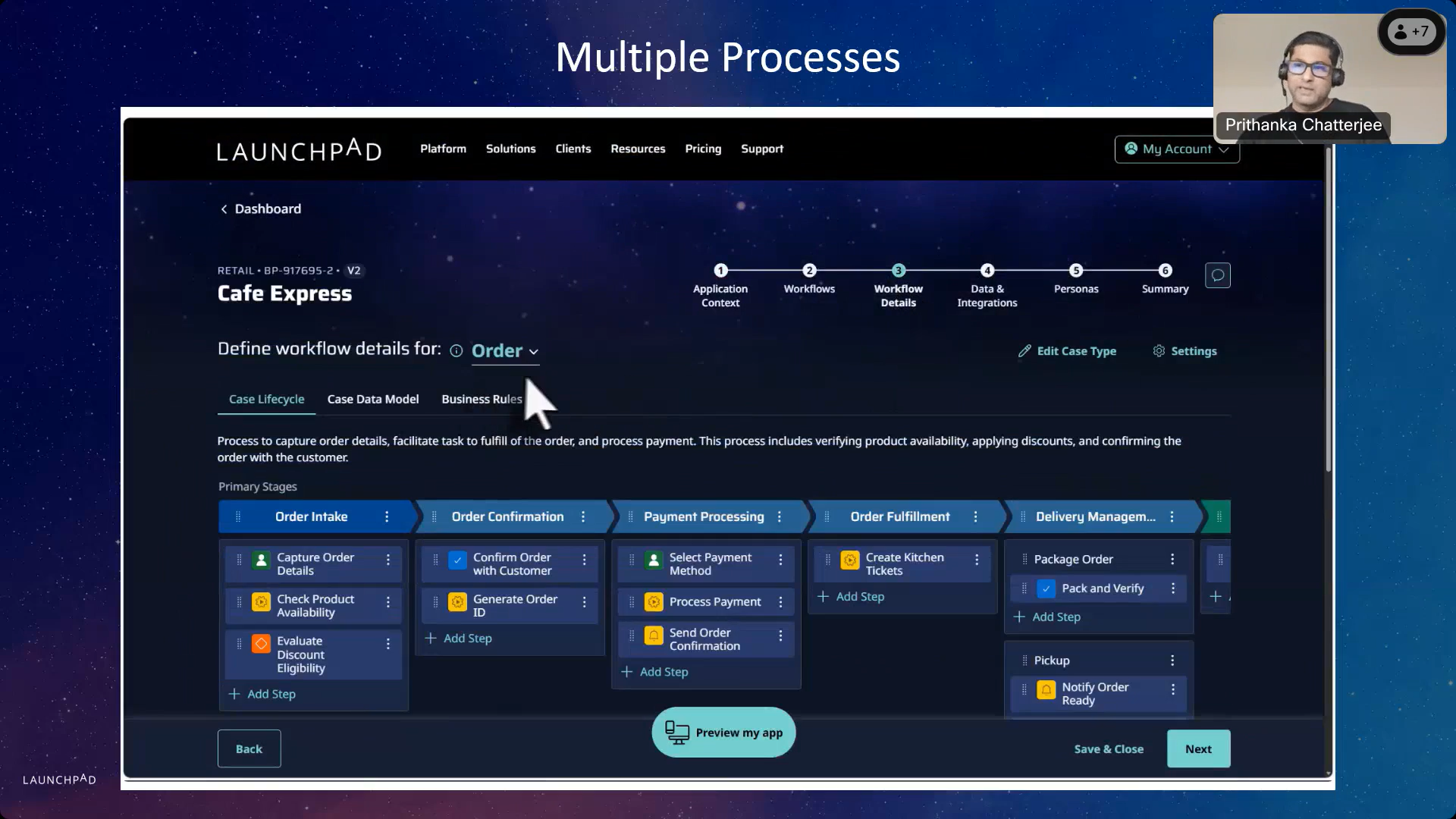Open the comments bubble beside the progress stepper
1456x819 pixels.
[1218, 275]
